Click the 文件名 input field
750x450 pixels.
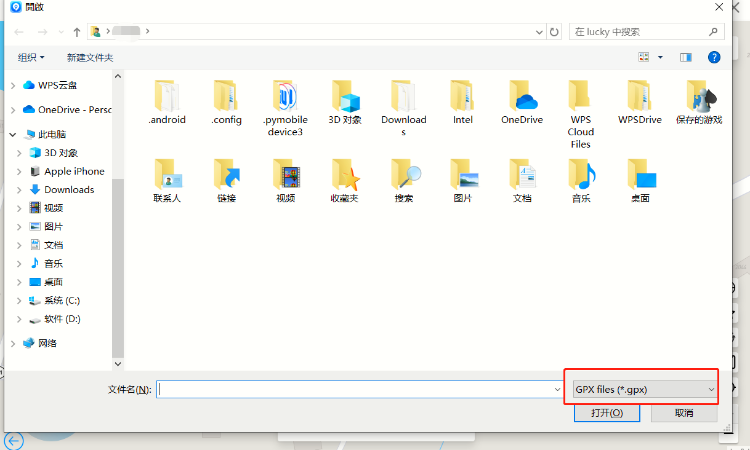[x=359, y=389]
